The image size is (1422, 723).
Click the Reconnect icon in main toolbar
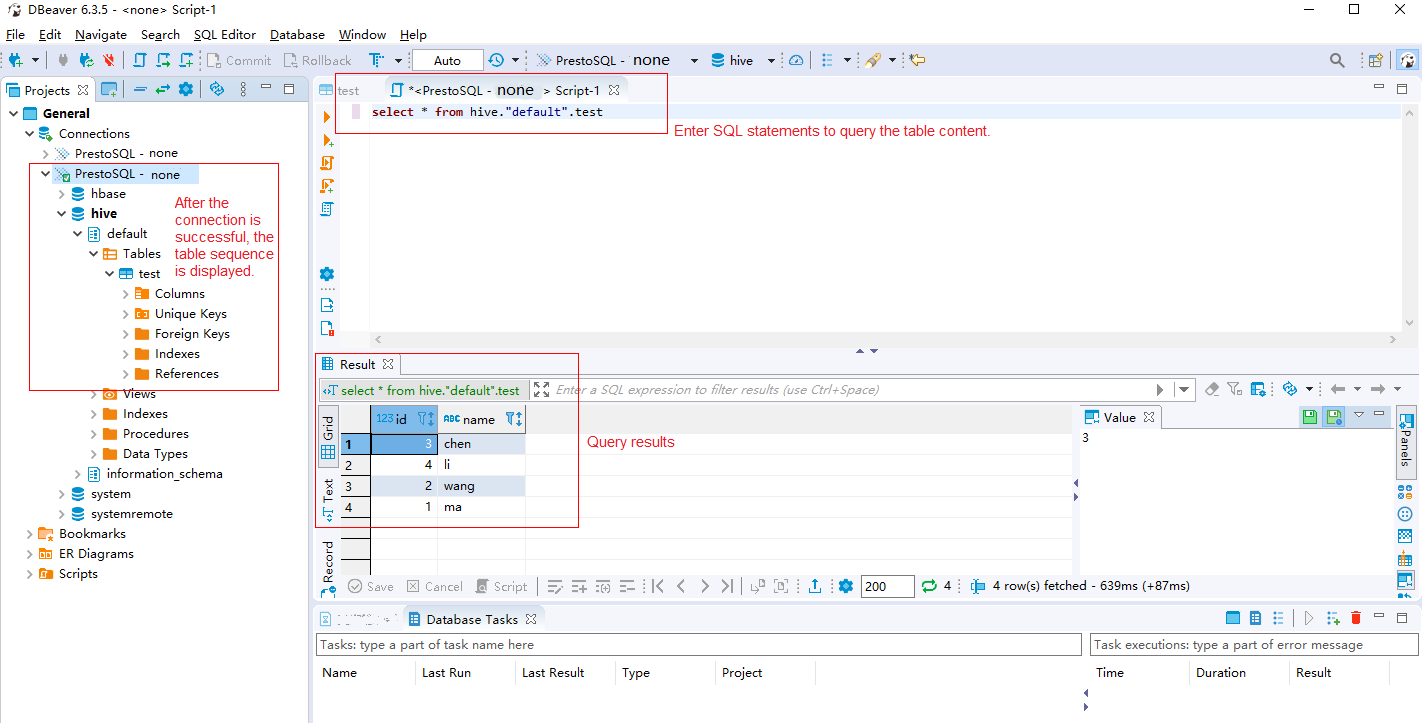[86, 60]
